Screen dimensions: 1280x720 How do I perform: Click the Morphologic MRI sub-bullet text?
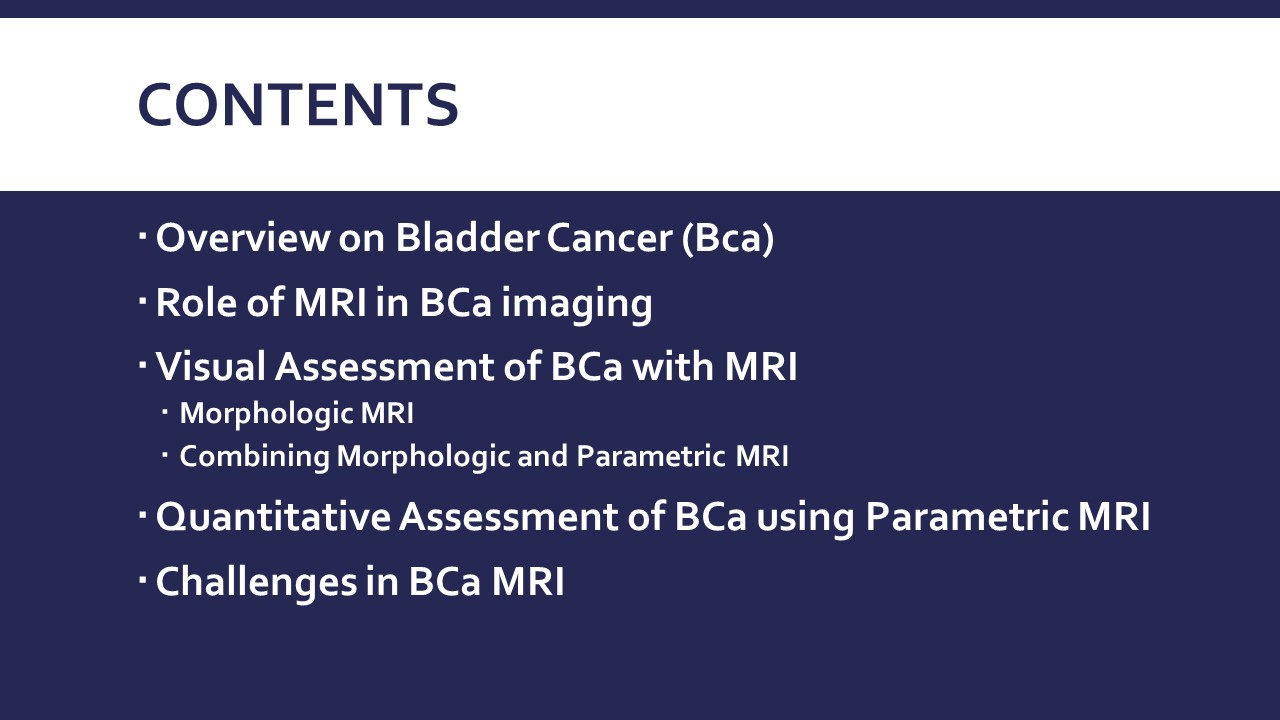[x=296, y=413]
